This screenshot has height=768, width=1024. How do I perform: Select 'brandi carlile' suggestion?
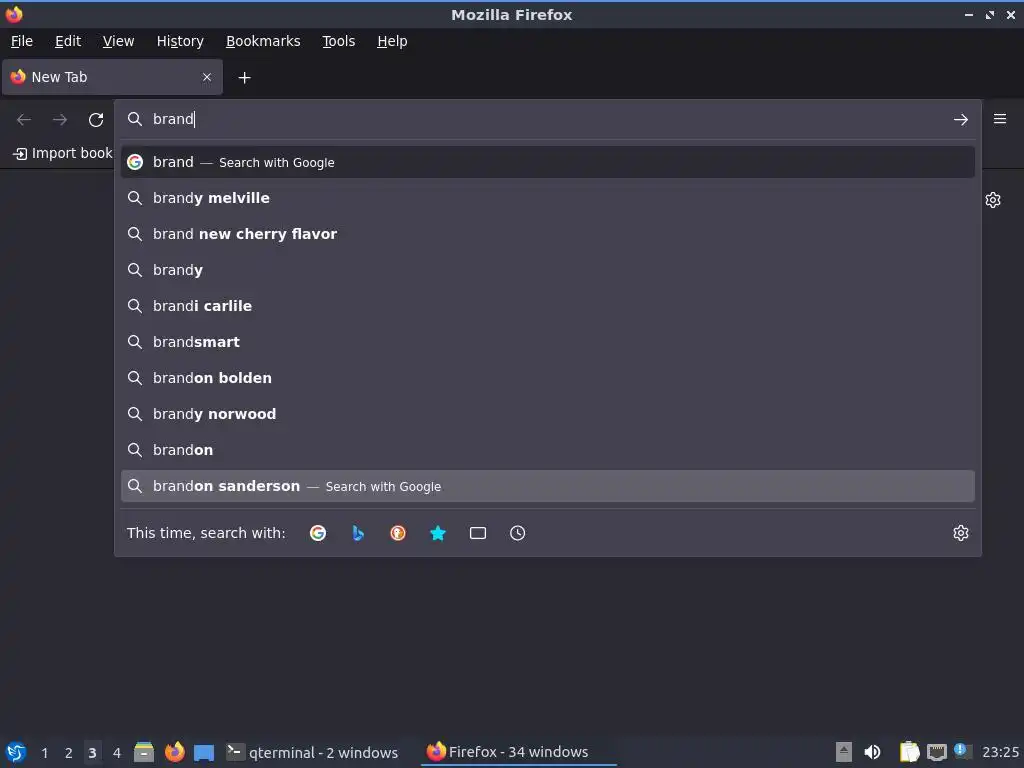(547, 306)
